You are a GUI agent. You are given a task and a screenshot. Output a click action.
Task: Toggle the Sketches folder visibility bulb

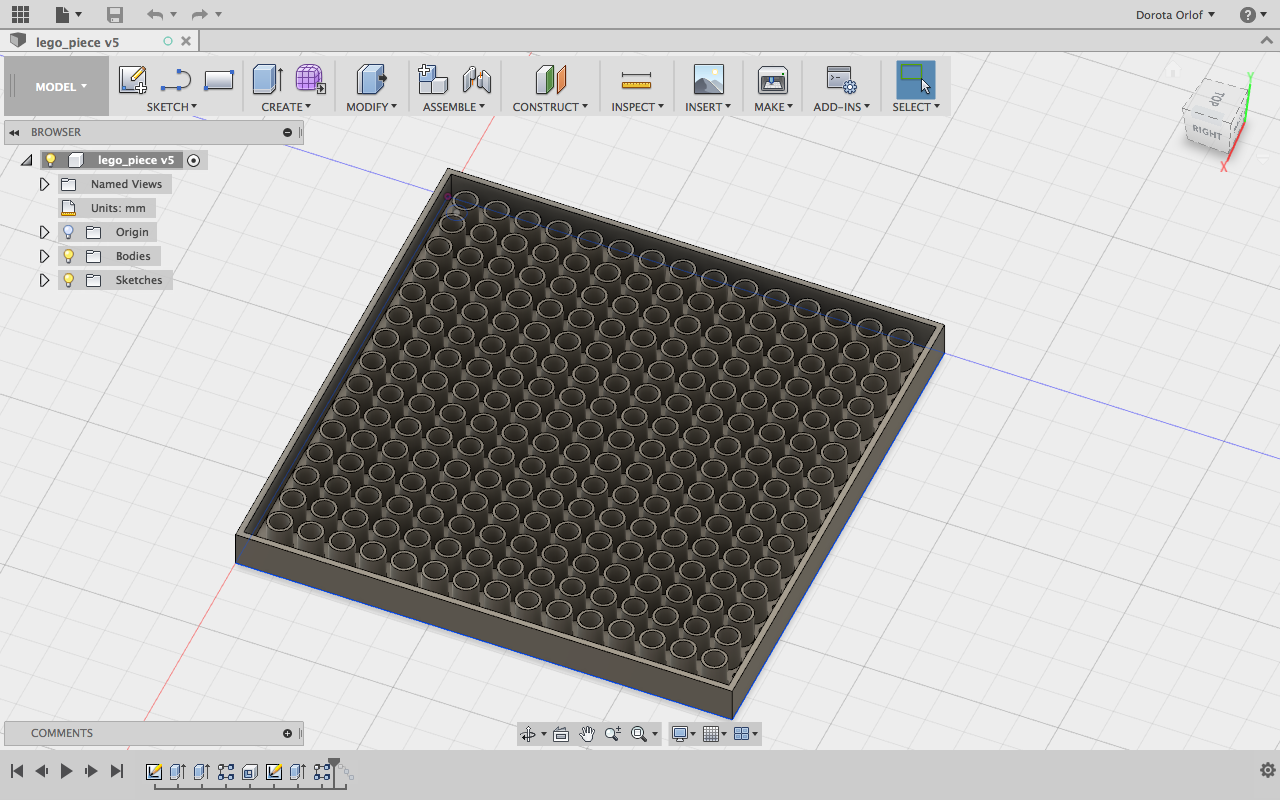[67, 279]
